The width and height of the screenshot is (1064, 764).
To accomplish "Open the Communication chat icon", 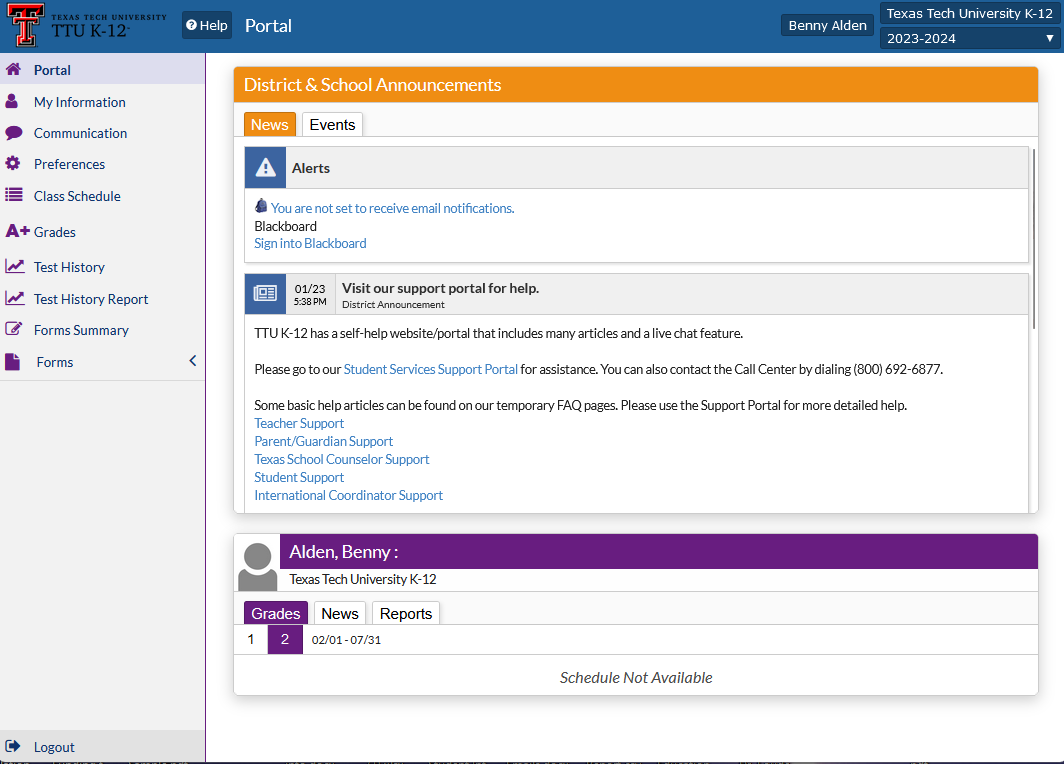I will click(x=14, y=133).
